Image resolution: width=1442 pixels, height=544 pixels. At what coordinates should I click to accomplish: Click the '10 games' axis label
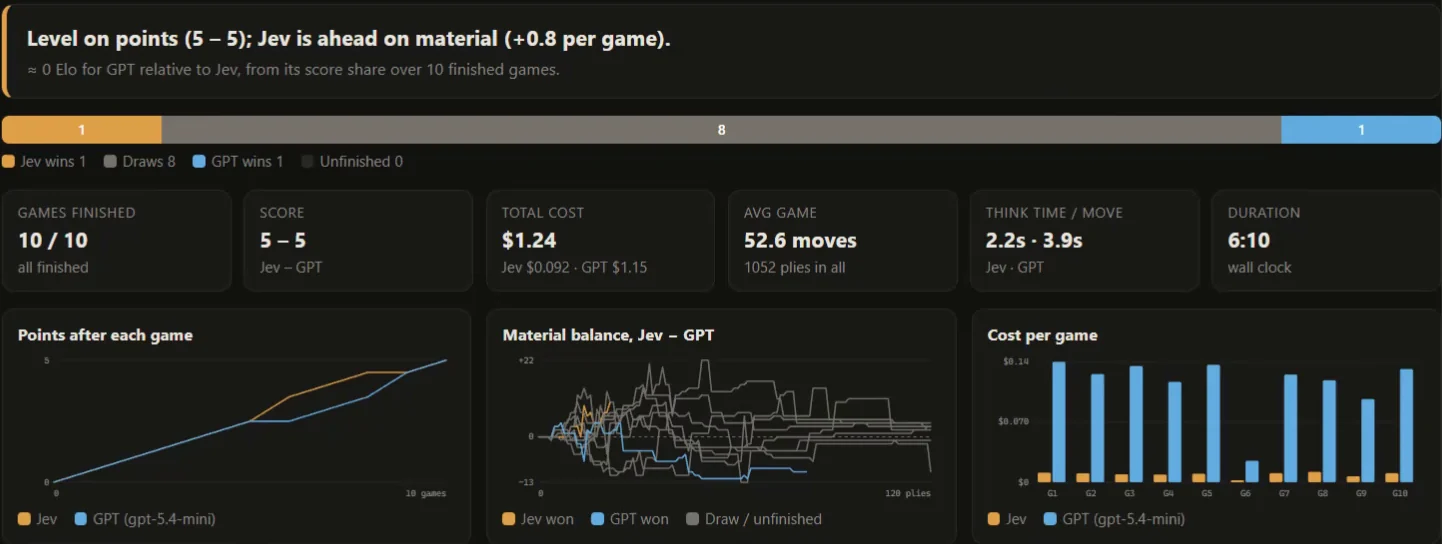[426, 493]
